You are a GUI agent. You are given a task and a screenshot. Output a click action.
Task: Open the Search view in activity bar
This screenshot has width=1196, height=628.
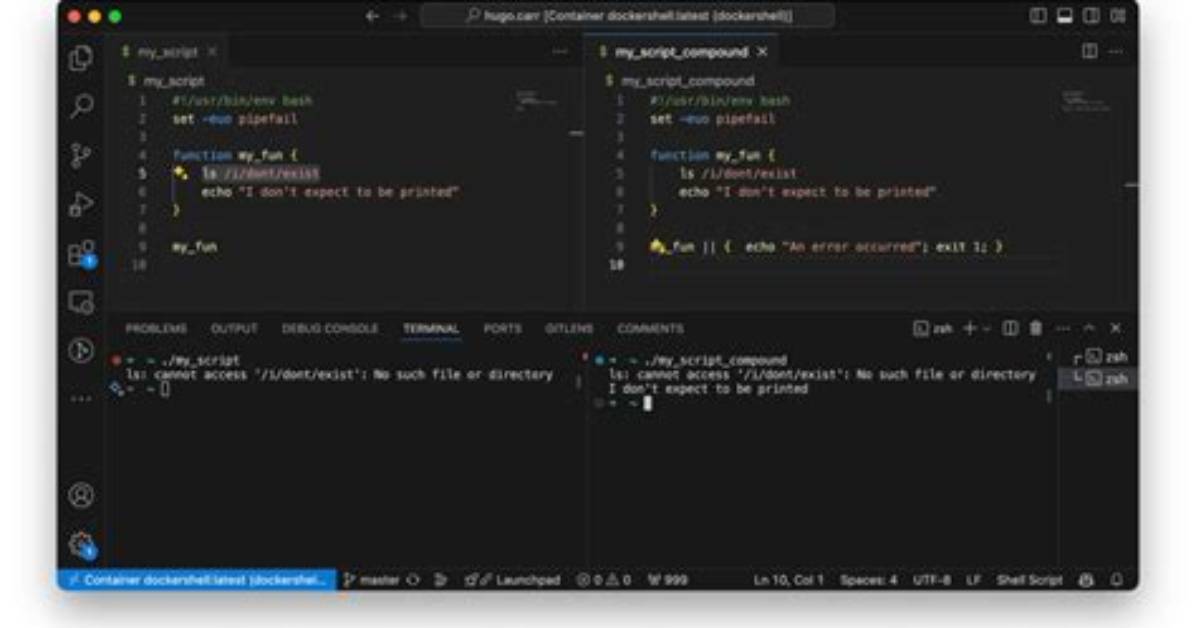point(81,106)
